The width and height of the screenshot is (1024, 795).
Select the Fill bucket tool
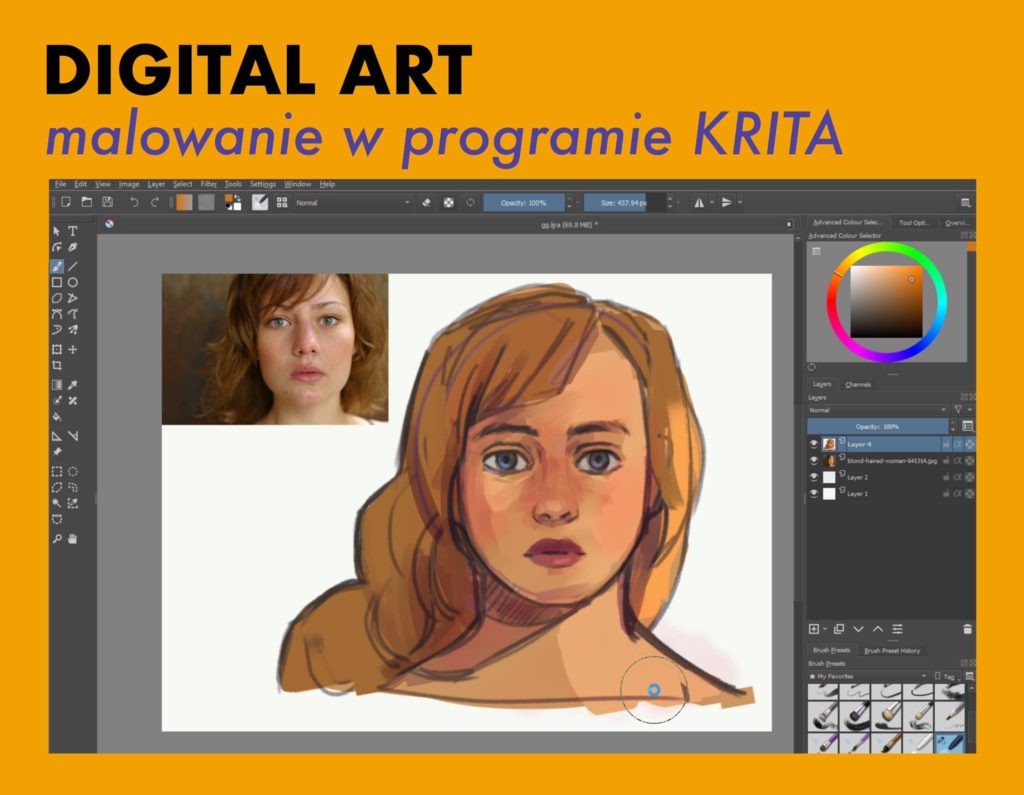[57, 417]
